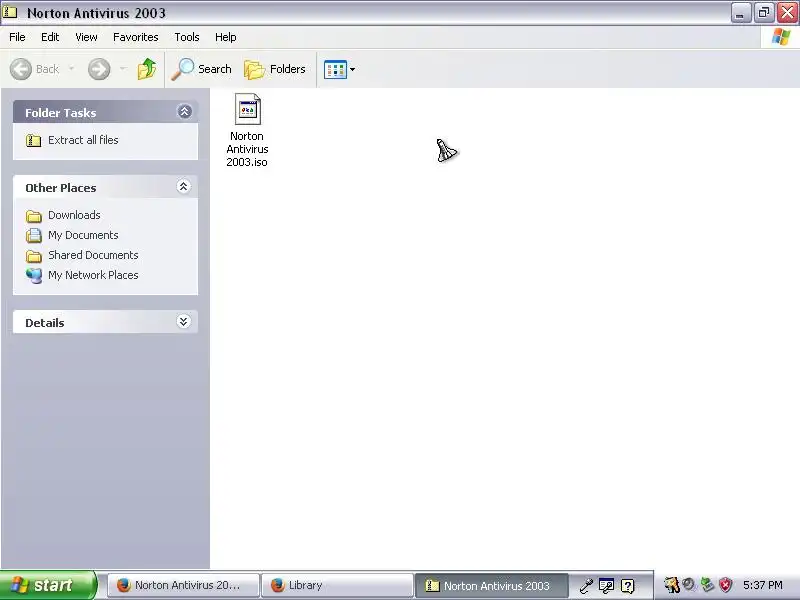Viewport: 800px width, 600px height.
Task: Switch to Firefox Library taskbar window
Action: tap(337, 585)
